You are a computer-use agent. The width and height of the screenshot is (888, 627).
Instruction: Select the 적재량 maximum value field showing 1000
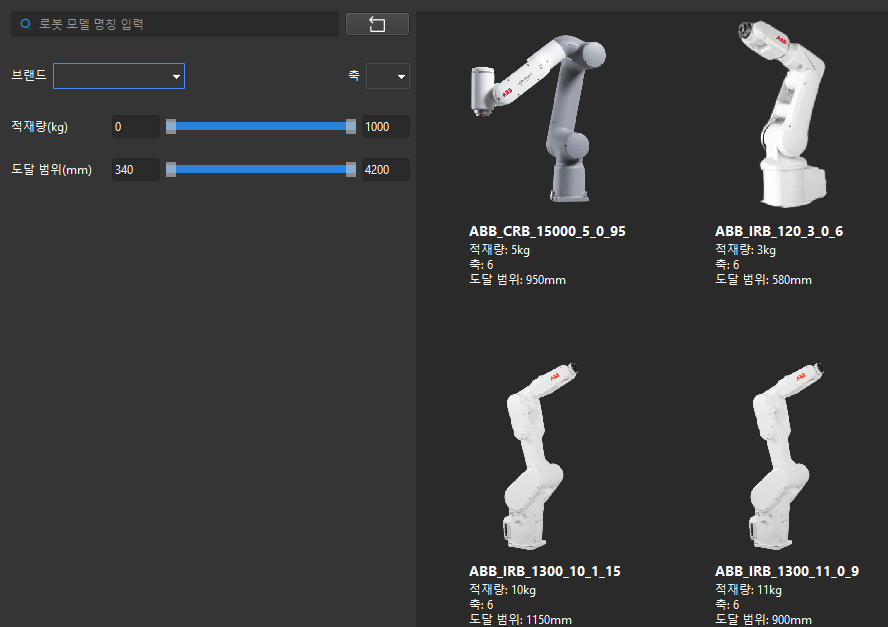click(386, 127)
